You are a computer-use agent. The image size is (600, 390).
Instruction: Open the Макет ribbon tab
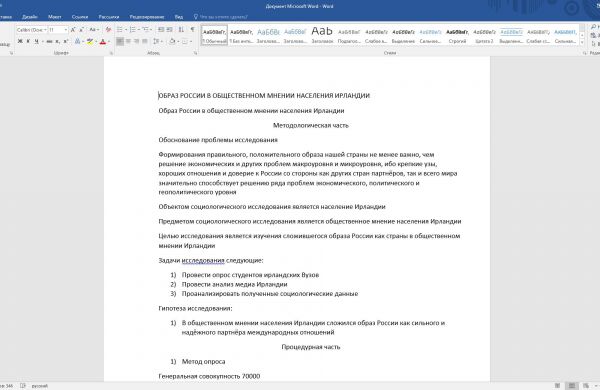[54, 17]
